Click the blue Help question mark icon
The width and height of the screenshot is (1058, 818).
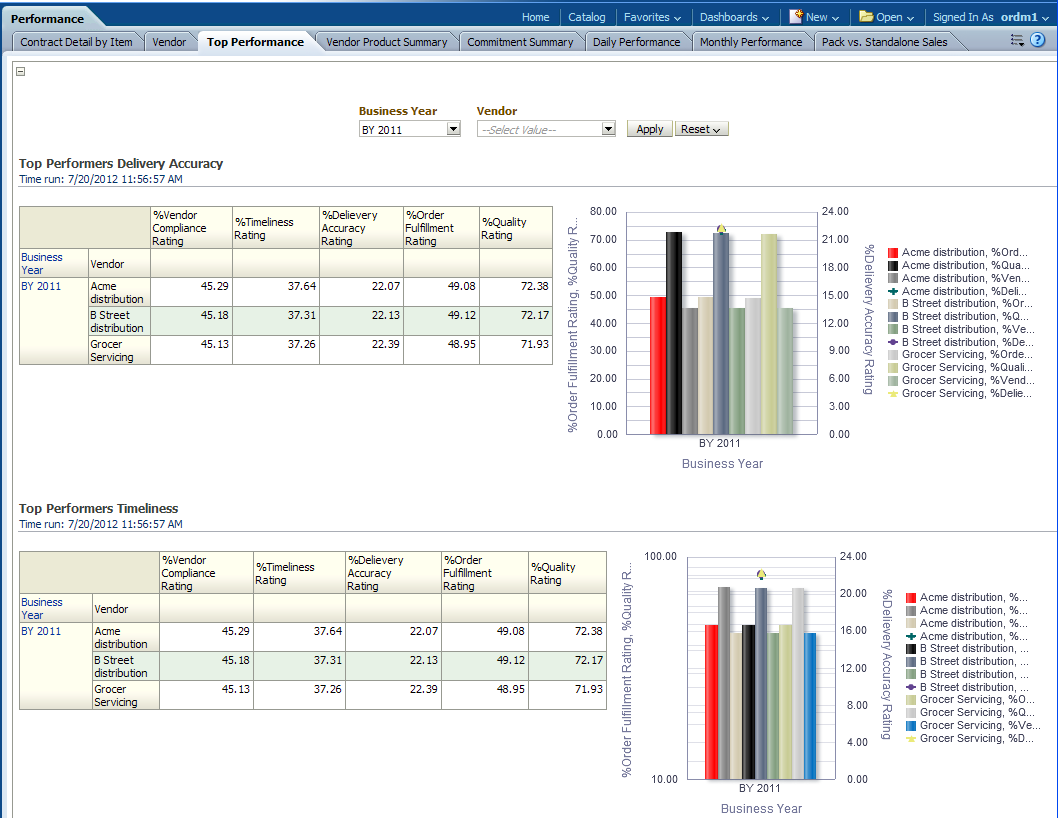(1037, 40)
